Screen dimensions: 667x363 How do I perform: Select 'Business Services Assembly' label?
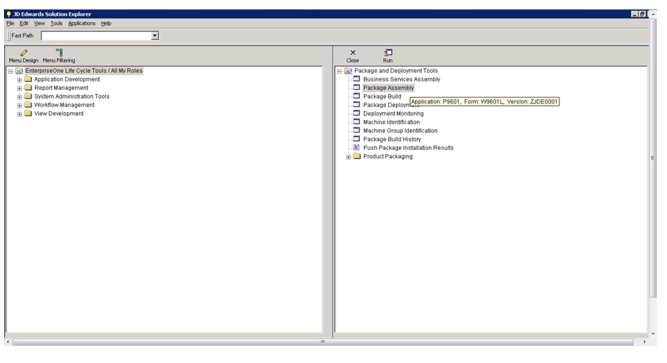click(x=402, y=79)
